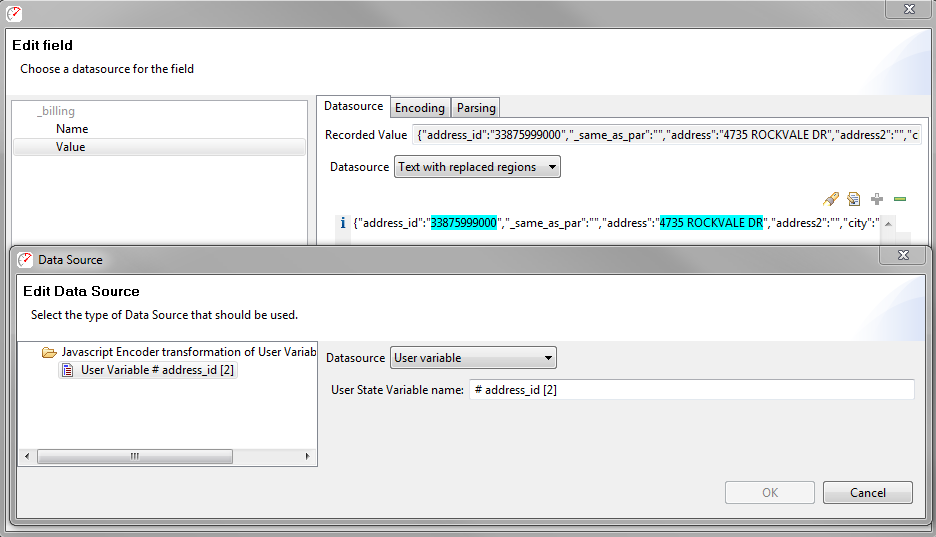The image size is (936, 537).
Task: Click the horizontal scrollbar in tree panel
Action: coord(134,456)
